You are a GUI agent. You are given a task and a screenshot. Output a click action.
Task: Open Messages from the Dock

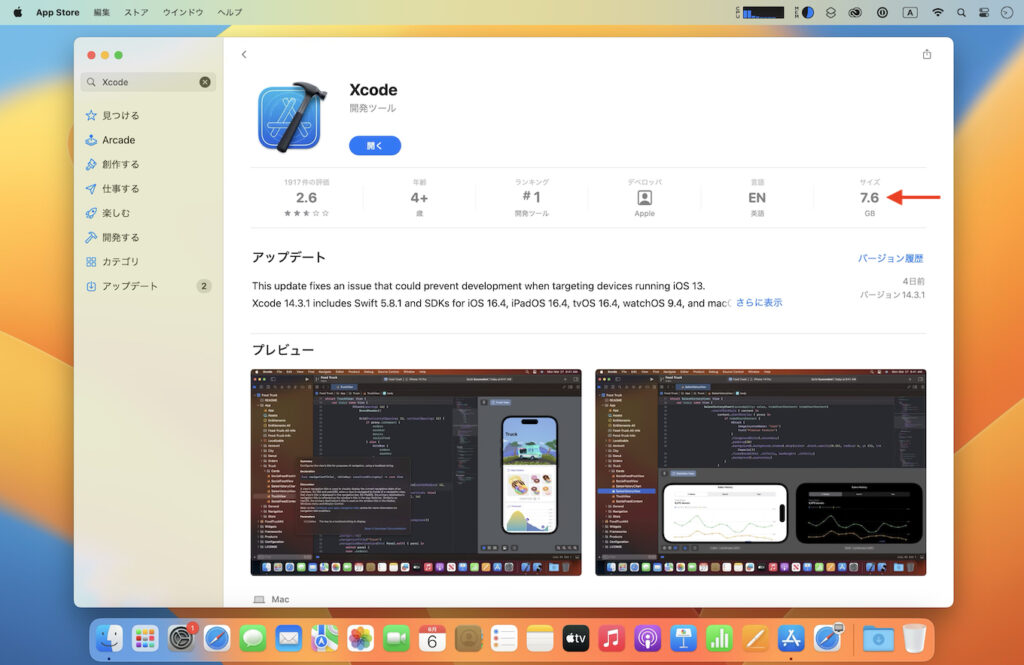click(253, 639)
